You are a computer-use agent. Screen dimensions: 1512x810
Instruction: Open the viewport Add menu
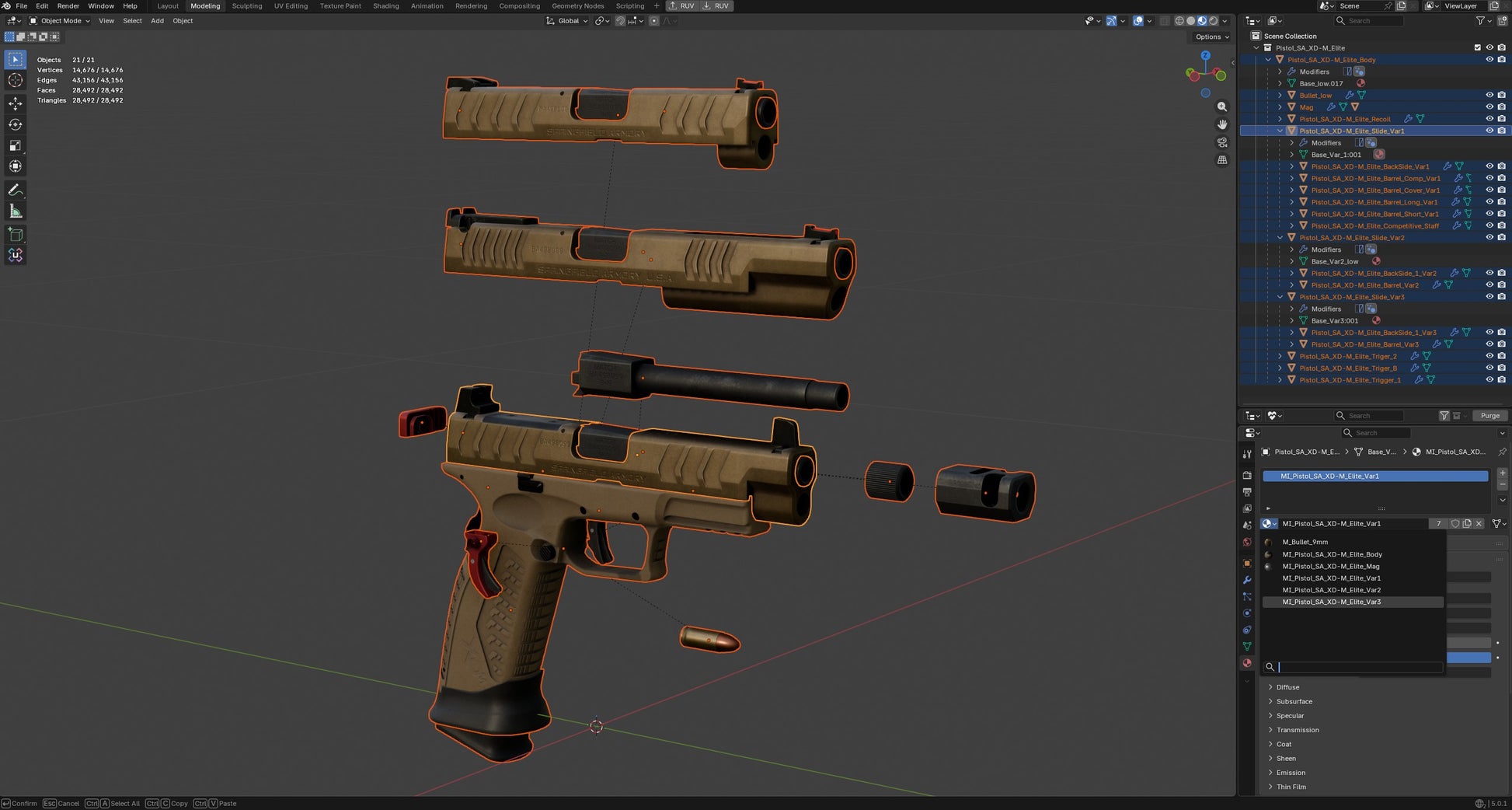tap(157, 21)
